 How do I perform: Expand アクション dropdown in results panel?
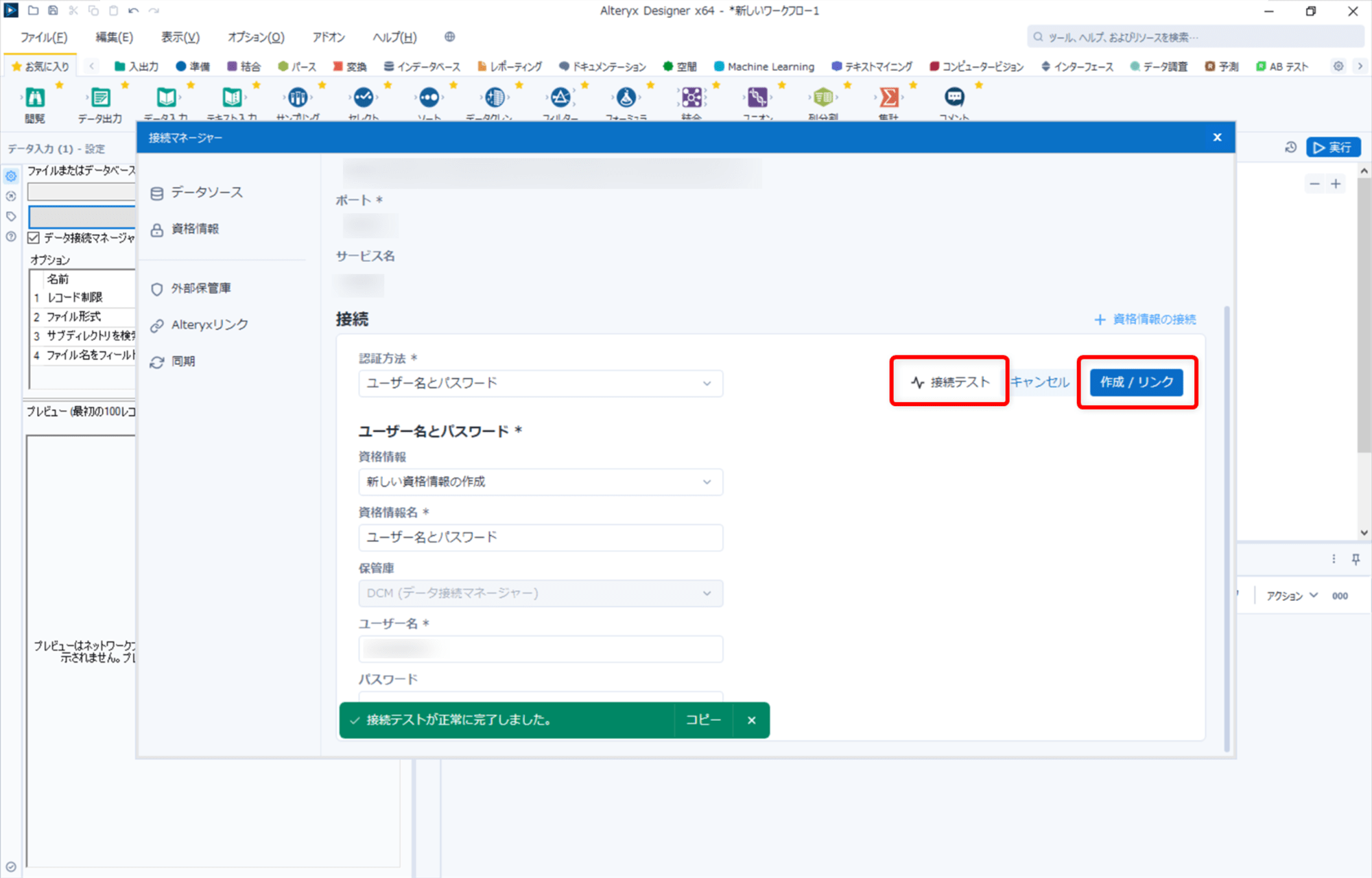click(1292, 595)
